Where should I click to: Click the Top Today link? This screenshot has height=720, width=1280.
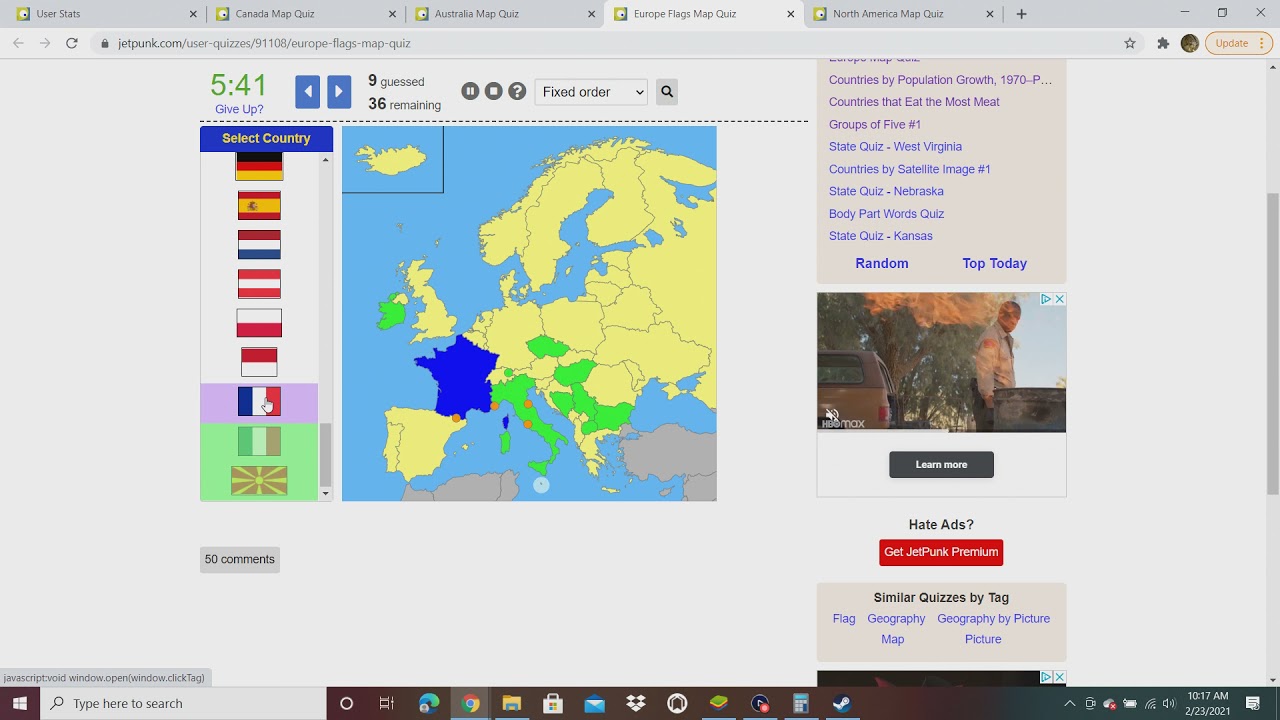(994, 264)
